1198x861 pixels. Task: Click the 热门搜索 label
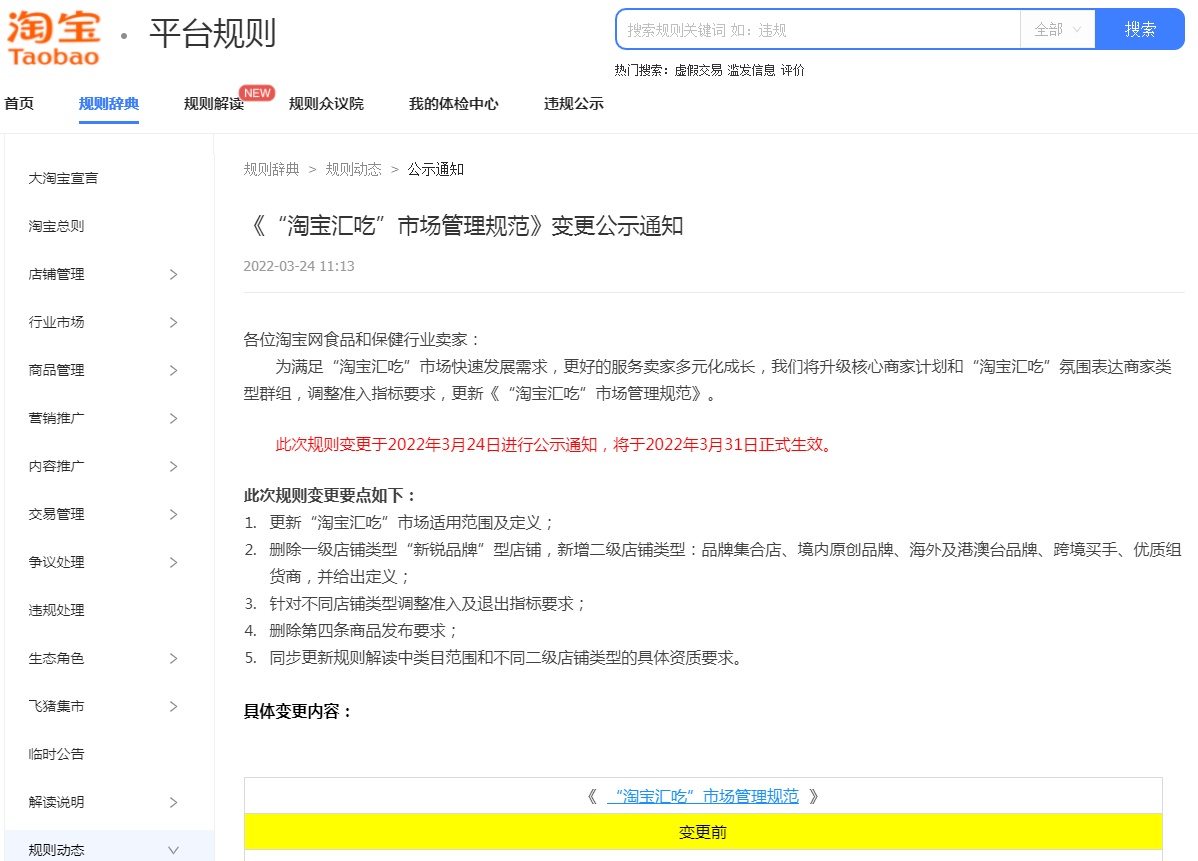tap(641, 70)
